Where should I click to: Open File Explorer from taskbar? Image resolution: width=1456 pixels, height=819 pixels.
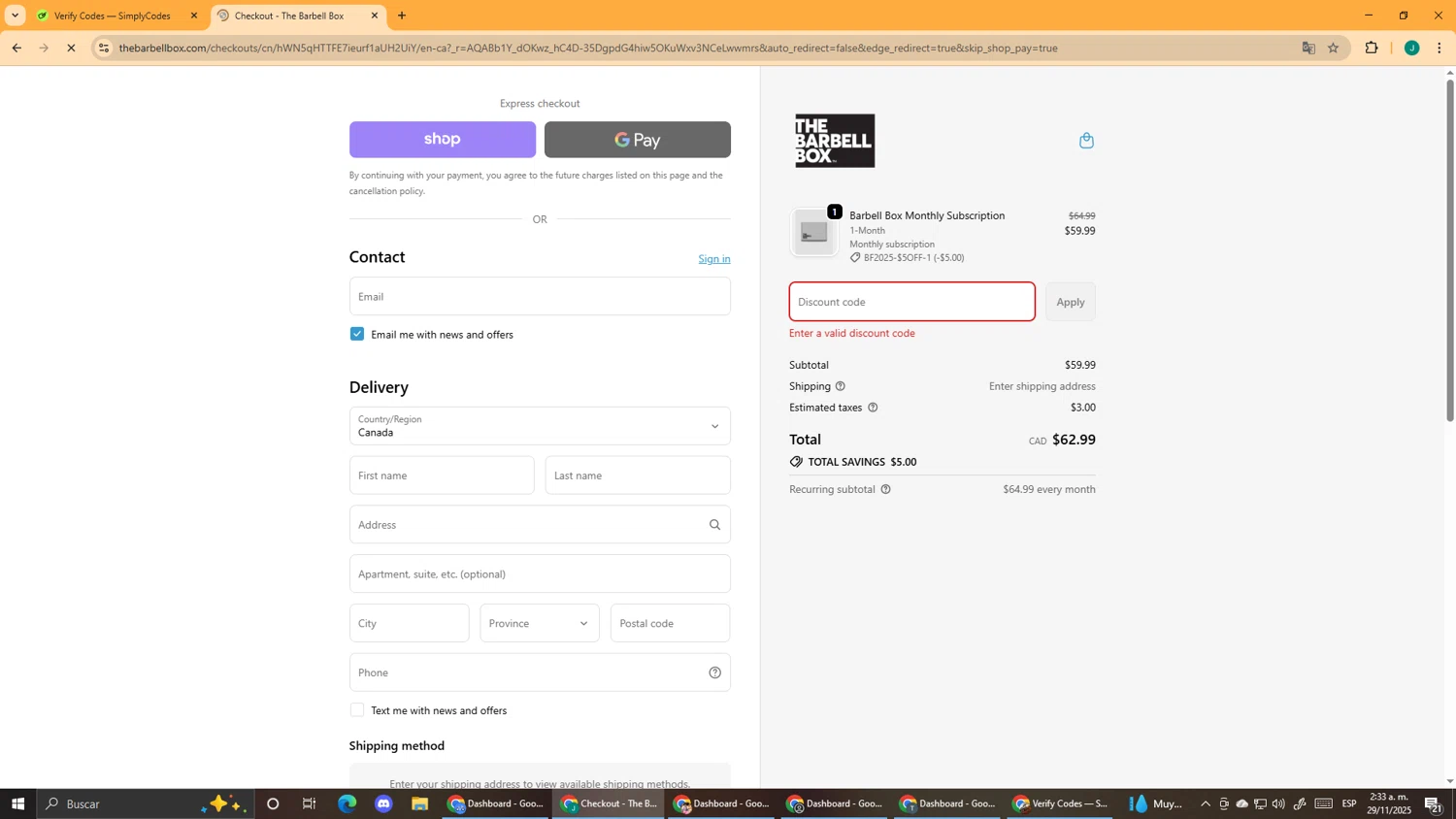(419, 803)
